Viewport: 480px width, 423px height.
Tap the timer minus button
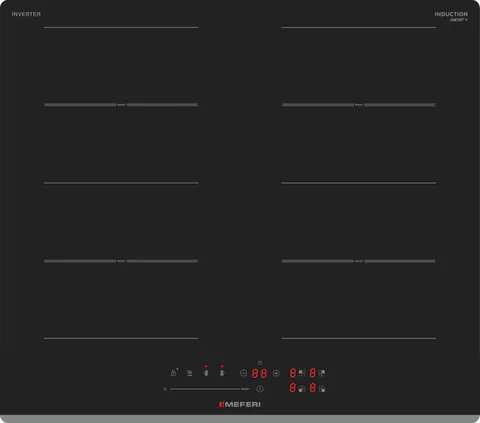click(243, 373)
